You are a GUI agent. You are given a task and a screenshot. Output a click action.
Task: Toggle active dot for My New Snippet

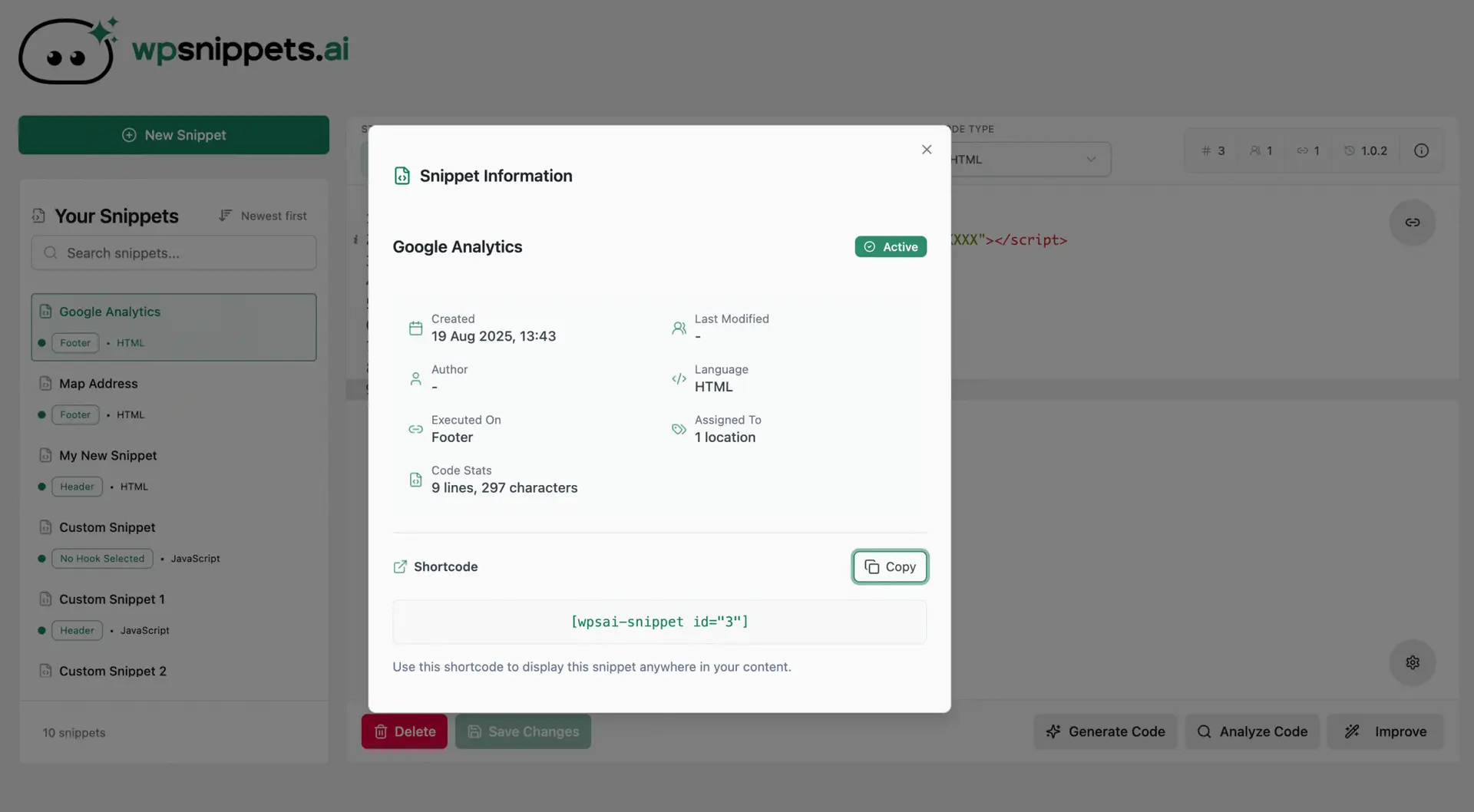[x=41, y=487]
